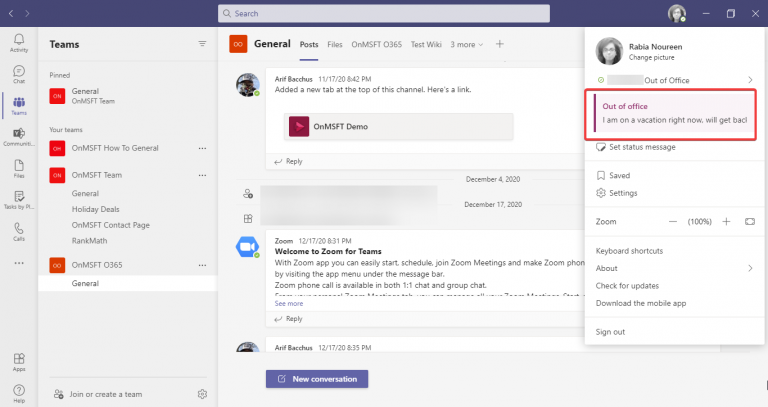Open the Activity bell icon
This screenshot has width=768, height=407.
(19, 43)
